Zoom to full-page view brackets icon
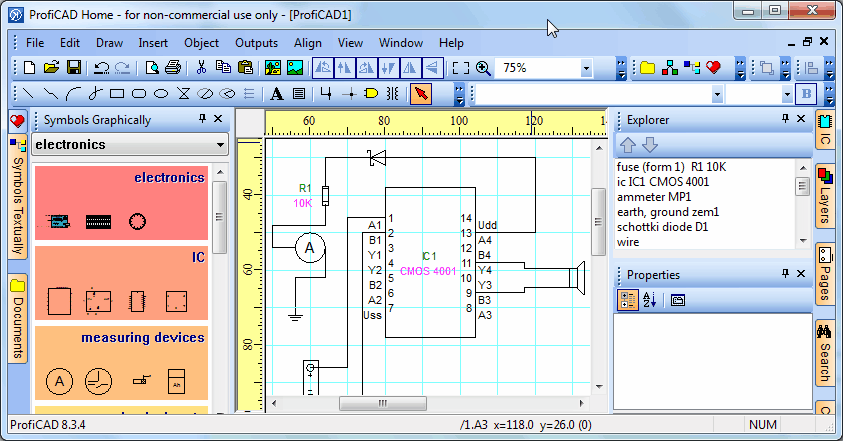 (x=461, y=68)
